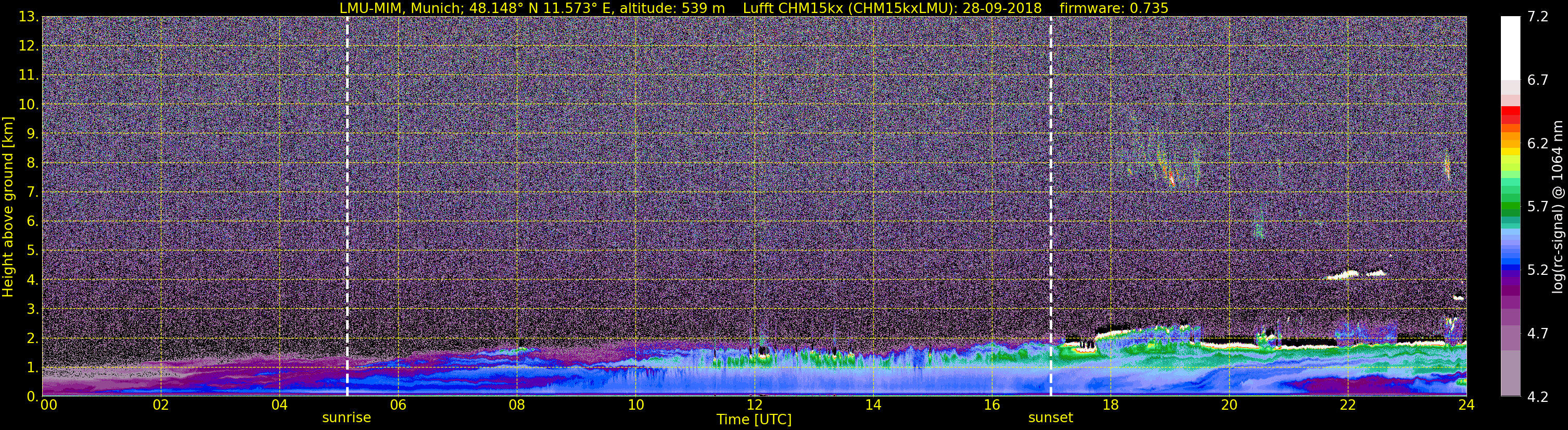
Task: Click the colorbar tick label 6.2
Action: [1538, 144]
